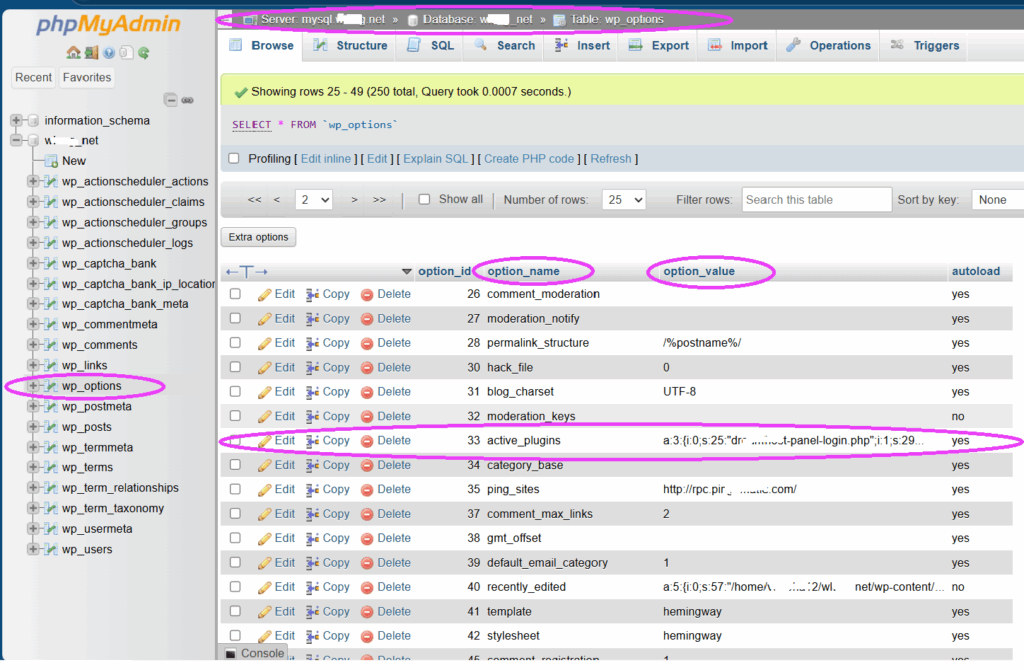Click the red Delete icon for hack_file row
The image size is (1024, 670).
click(367, 368)
